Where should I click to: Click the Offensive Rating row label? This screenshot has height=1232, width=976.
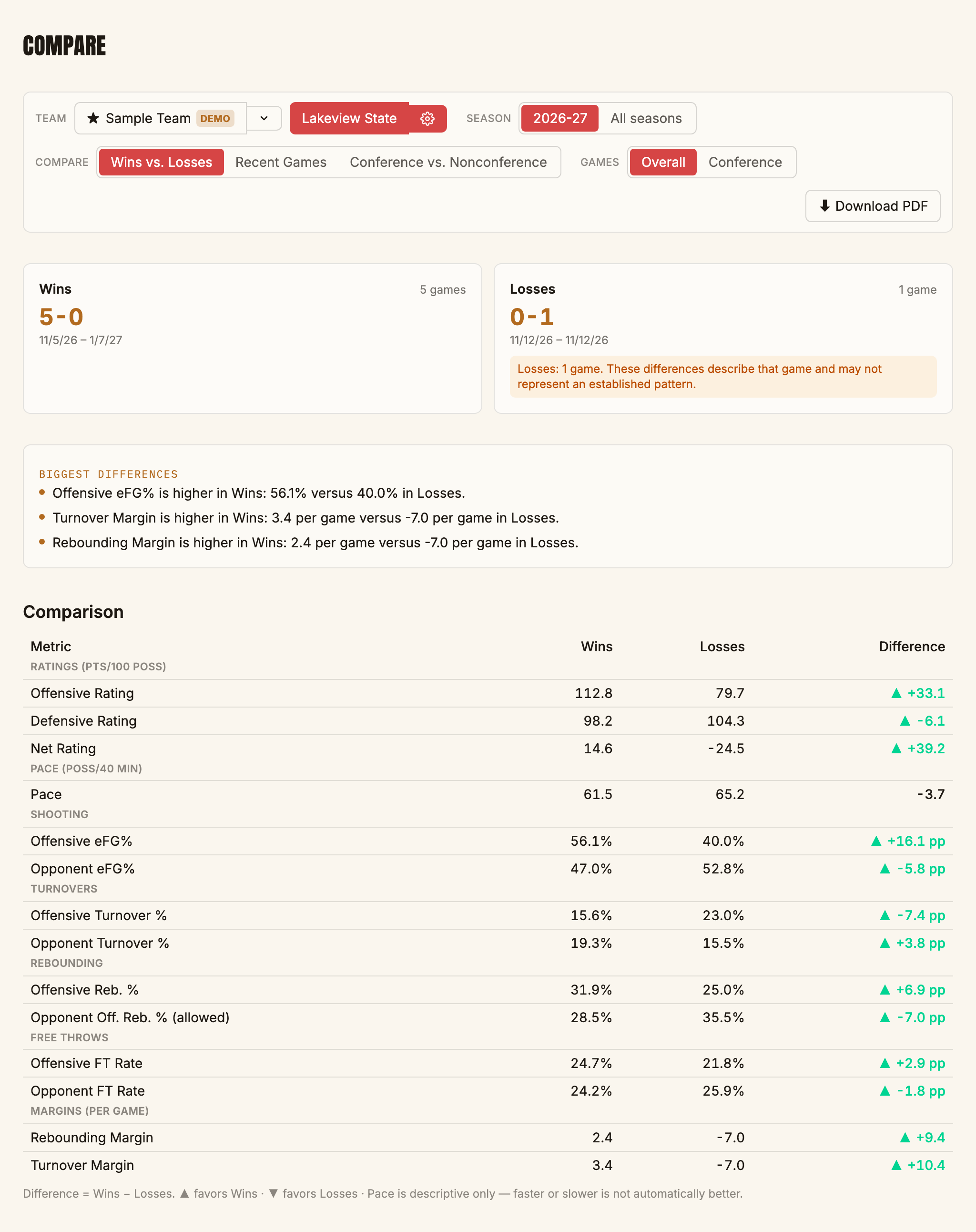point(82,693)
